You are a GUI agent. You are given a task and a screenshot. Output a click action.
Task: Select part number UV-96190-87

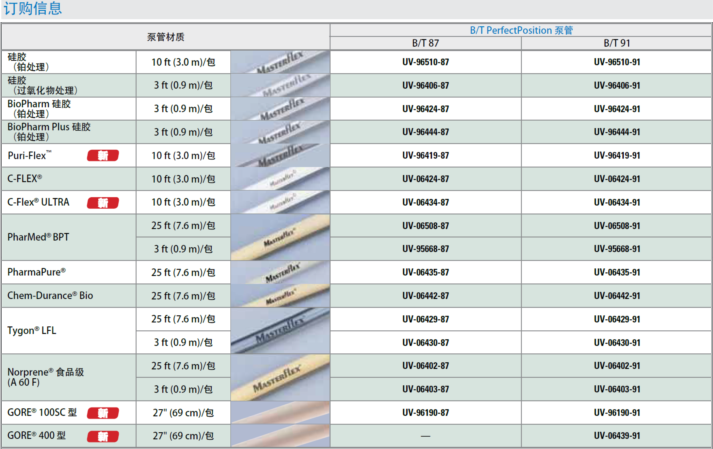point(426,413)
